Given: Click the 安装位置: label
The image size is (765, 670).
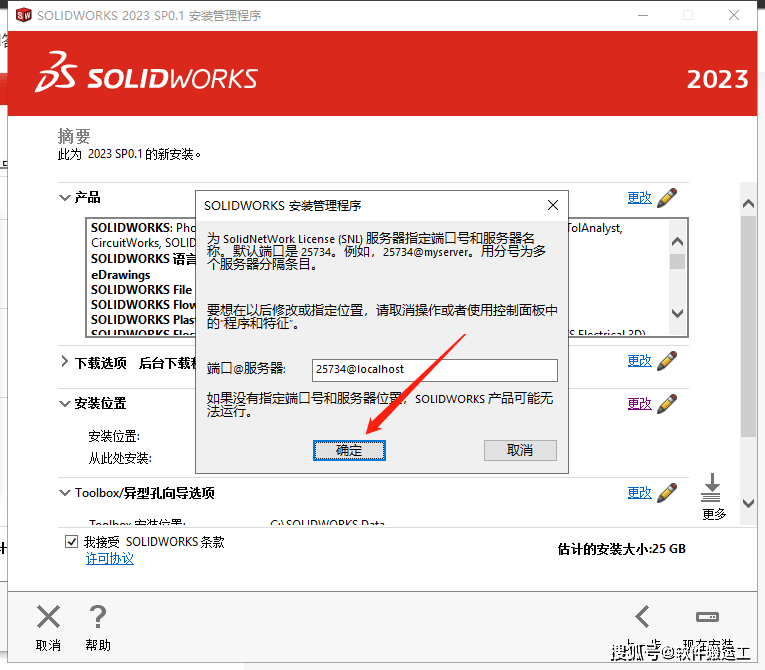Looking at the screenshot, I should (114, 436).
